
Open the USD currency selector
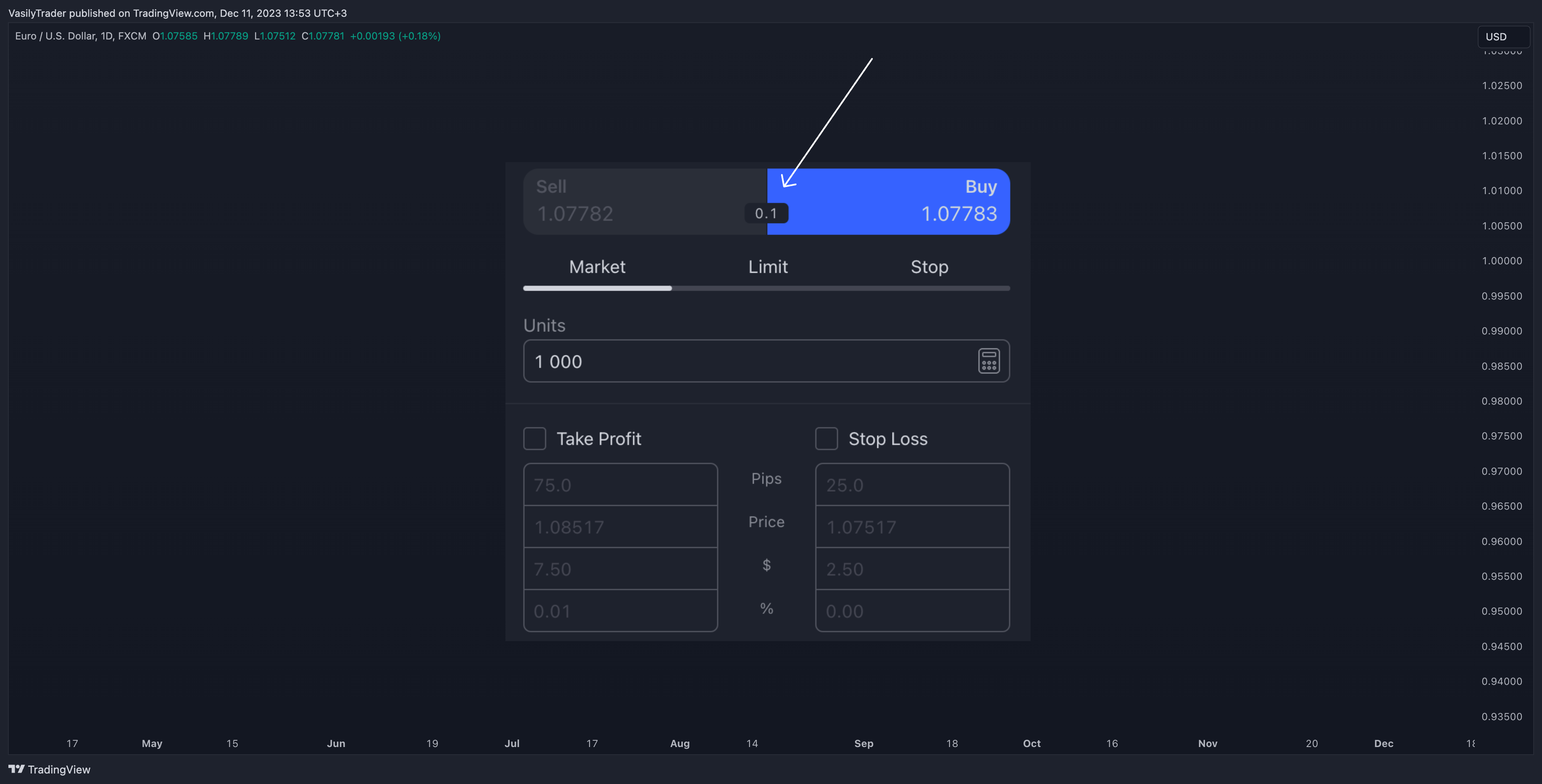pos(1503,37)
